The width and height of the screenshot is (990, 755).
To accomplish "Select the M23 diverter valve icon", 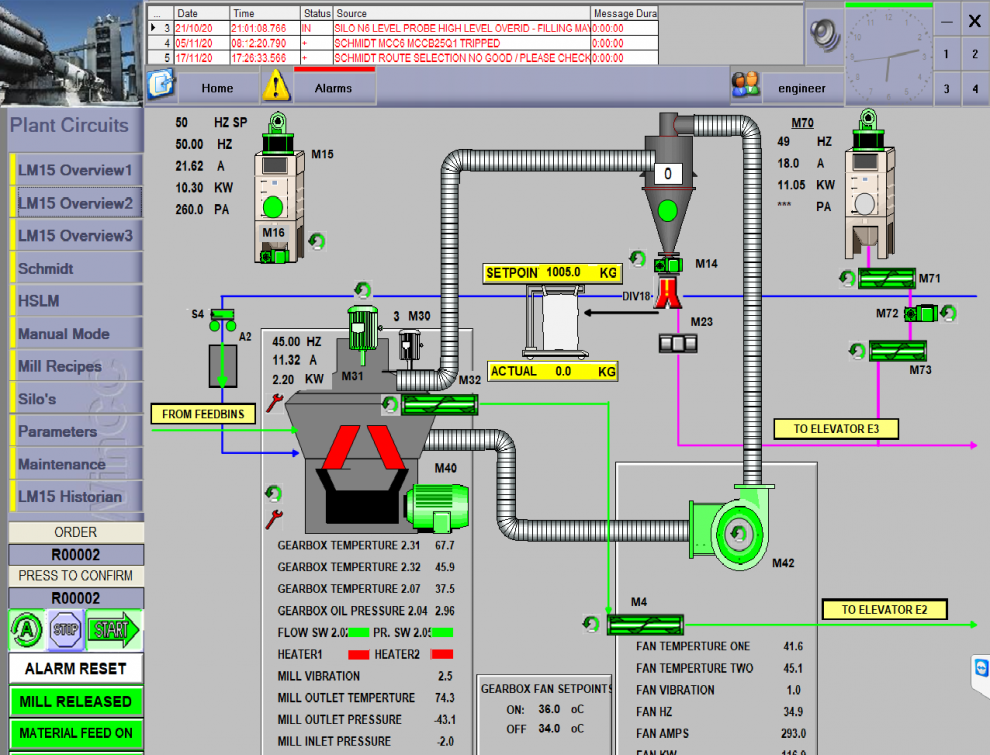I will click(678, 343).
